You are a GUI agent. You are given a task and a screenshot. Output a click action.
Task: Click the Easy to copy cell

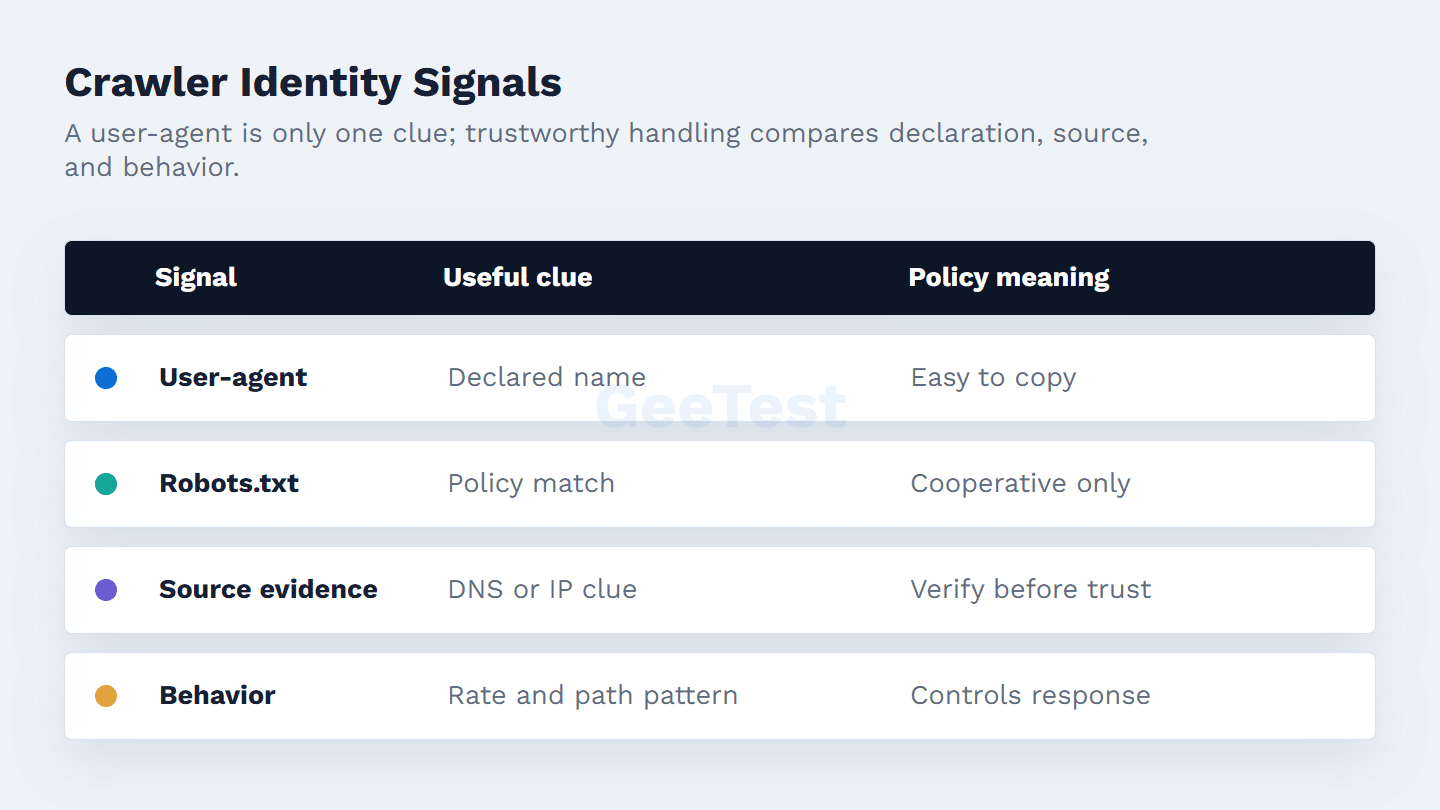pos(993,378)
